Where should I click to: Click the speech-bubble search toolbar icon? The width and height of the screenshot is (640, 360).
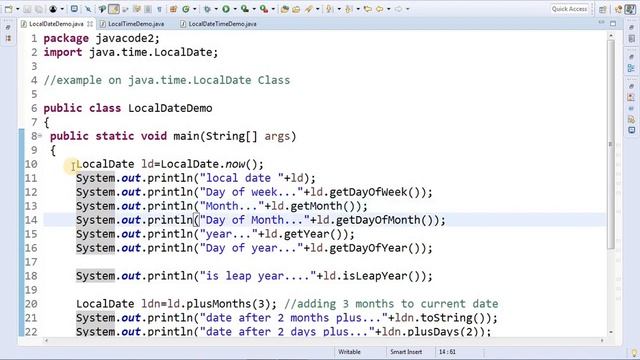pos(102,9)
